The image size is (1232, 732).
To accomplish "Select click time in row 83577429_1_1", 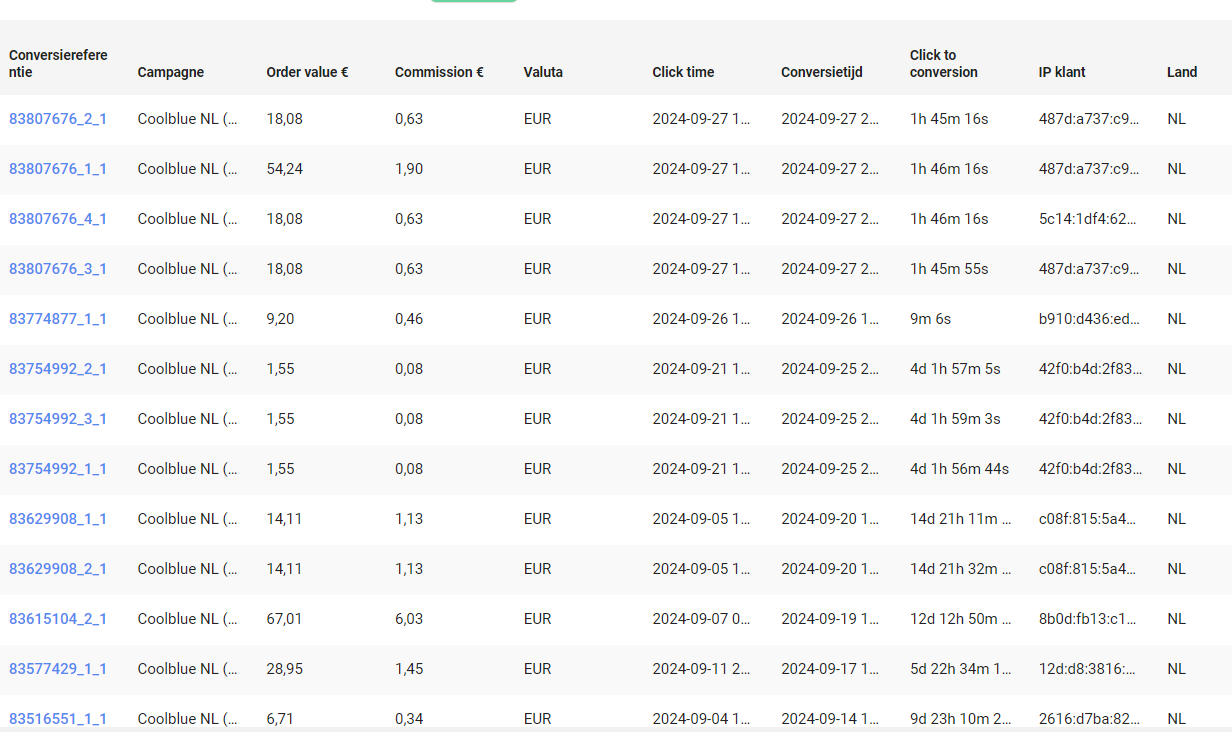I will tap(702, 669).
